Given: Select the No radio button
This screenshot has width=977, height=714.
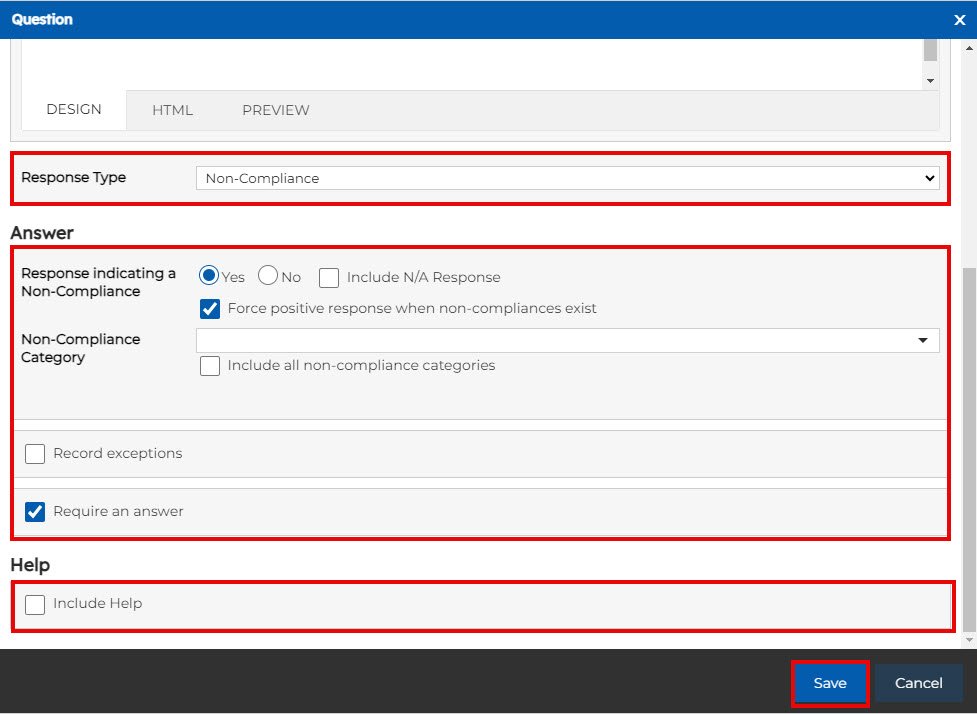Looking at the screenshot, I should (268, 276).
